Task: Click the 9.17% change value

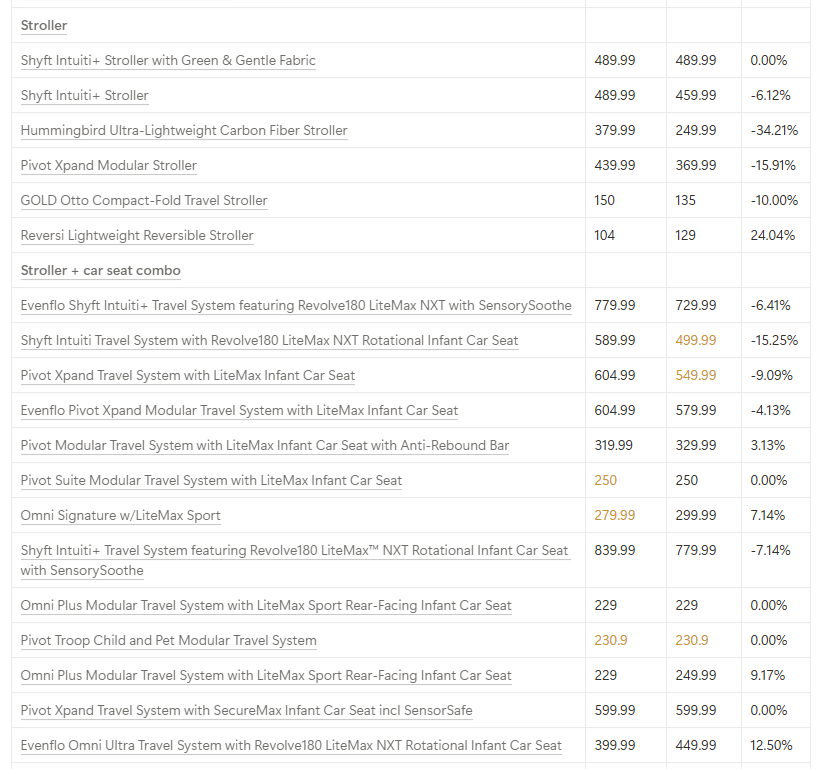Action: pos(768,675)
